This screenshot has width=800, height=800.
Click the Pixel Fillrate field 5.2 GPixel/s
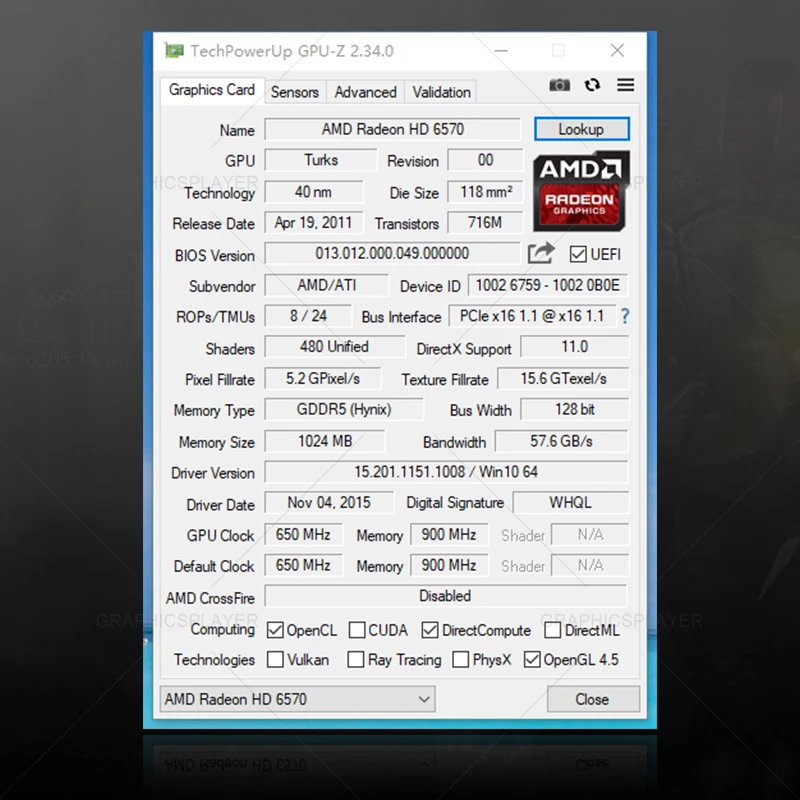(322, 379)
